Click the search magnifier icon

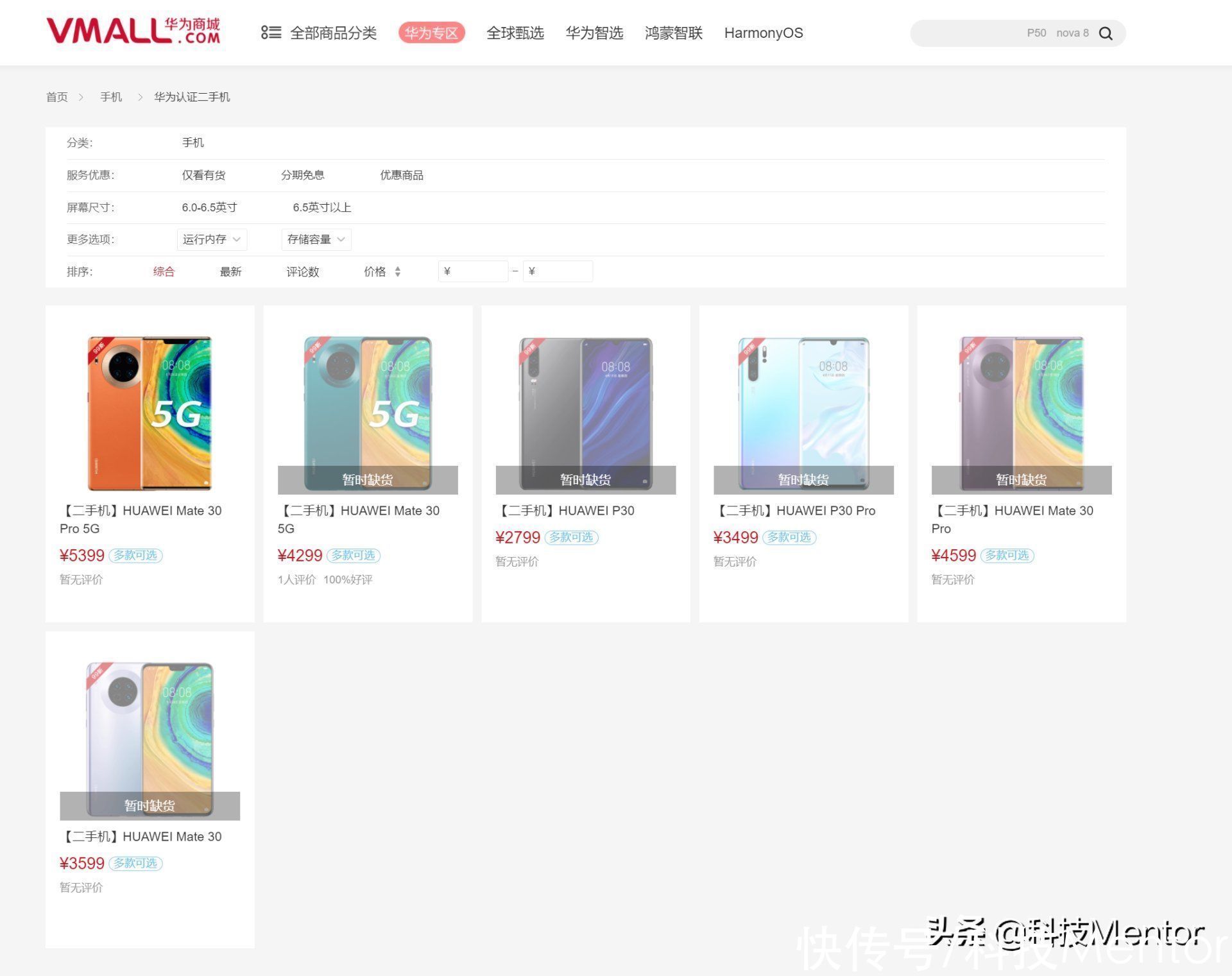click(1106, 33)
